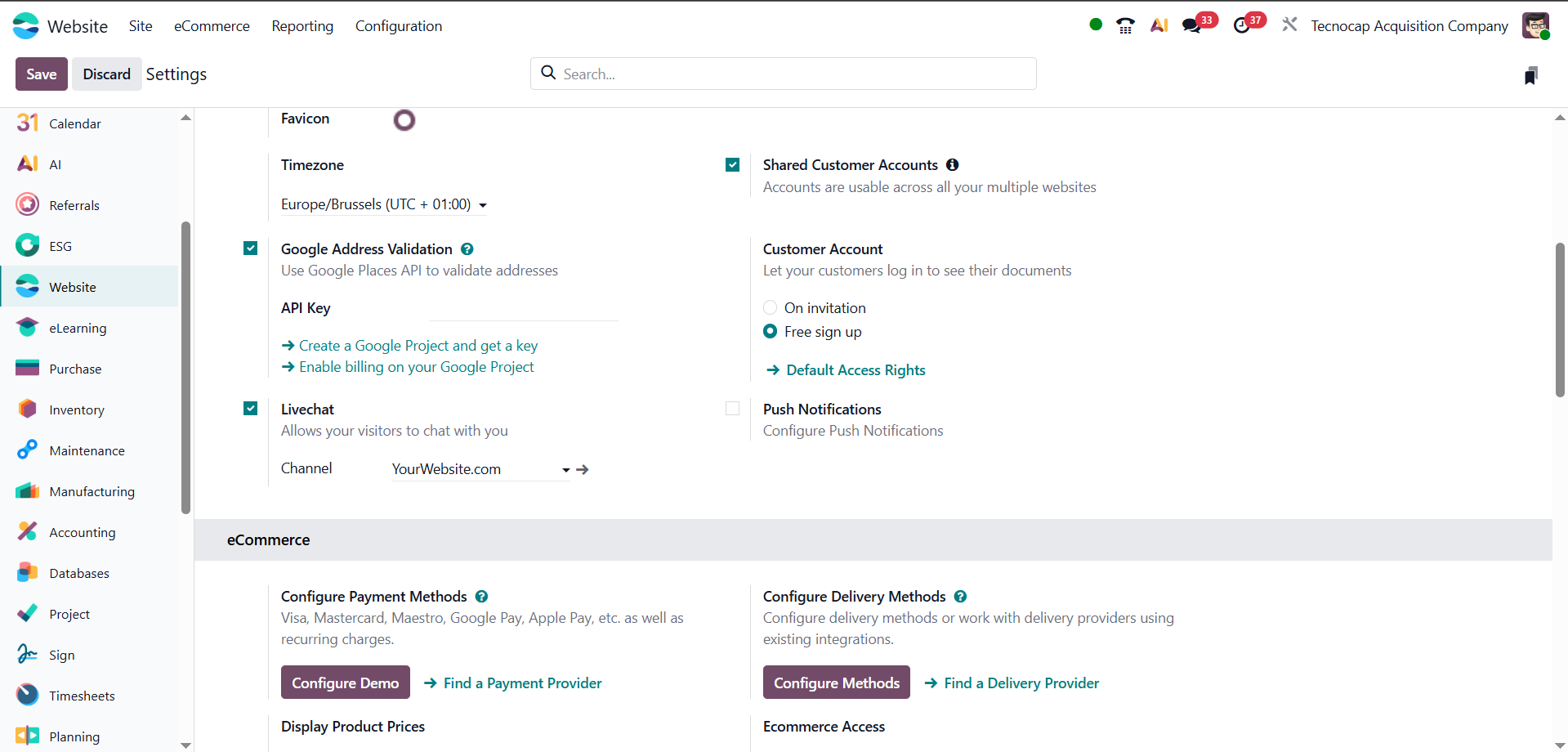Open the eCommerce menu
1568x752 pixels.
click(212, 26)
